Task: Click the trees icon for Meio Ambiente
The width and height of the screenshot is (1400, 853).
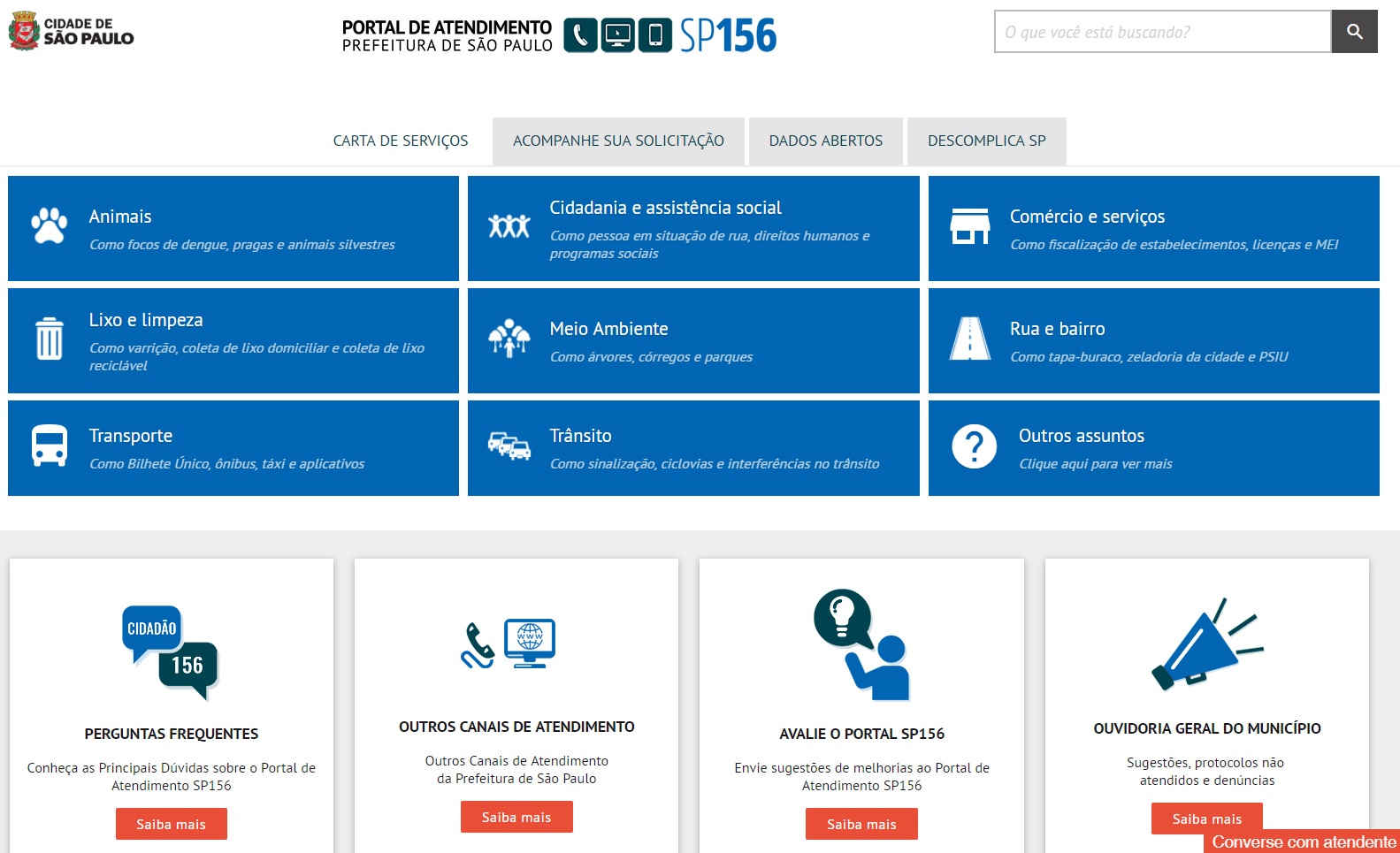Action: pos(509,339)
